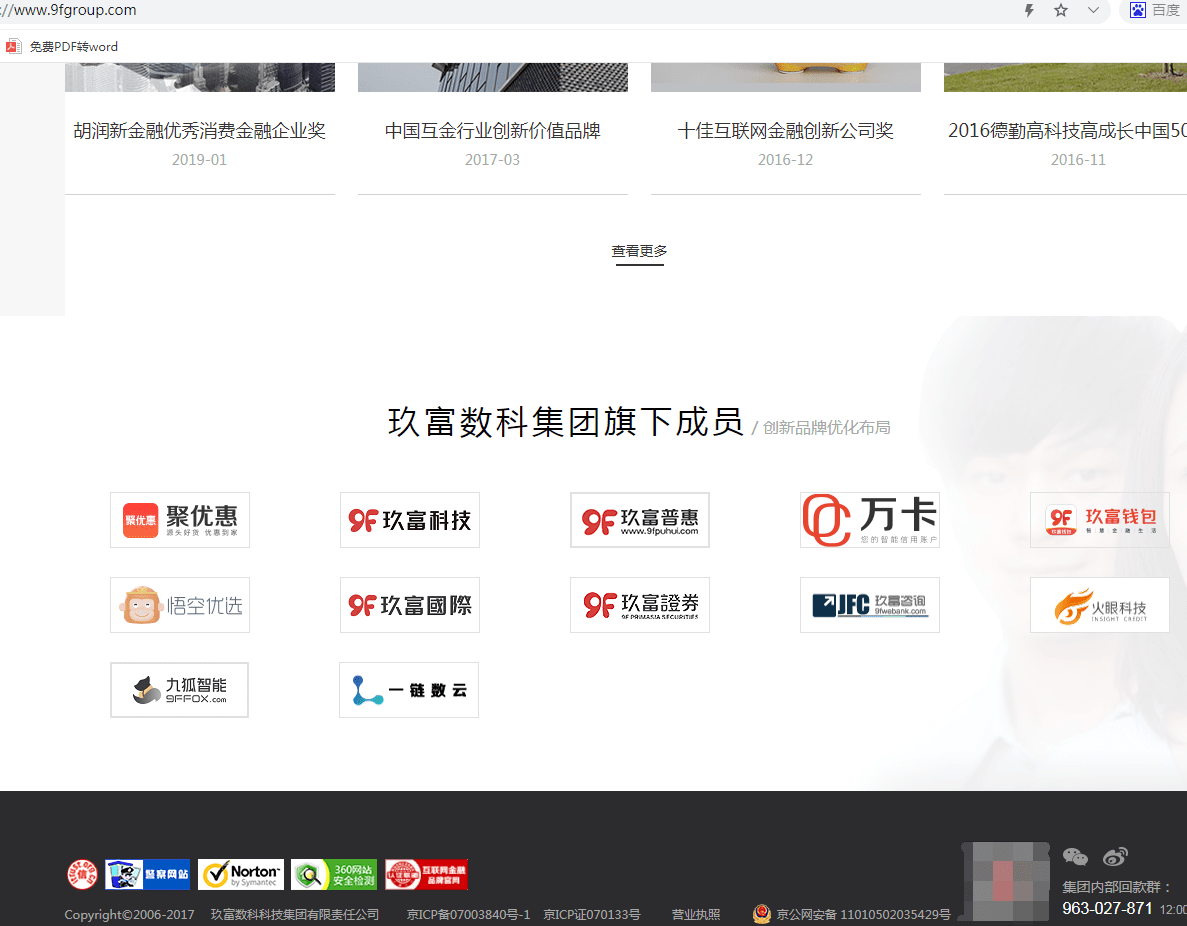1187x926 pixels.
Task: Open the JFC 玖富咨询 member logo
Action: tap(870, 605)
